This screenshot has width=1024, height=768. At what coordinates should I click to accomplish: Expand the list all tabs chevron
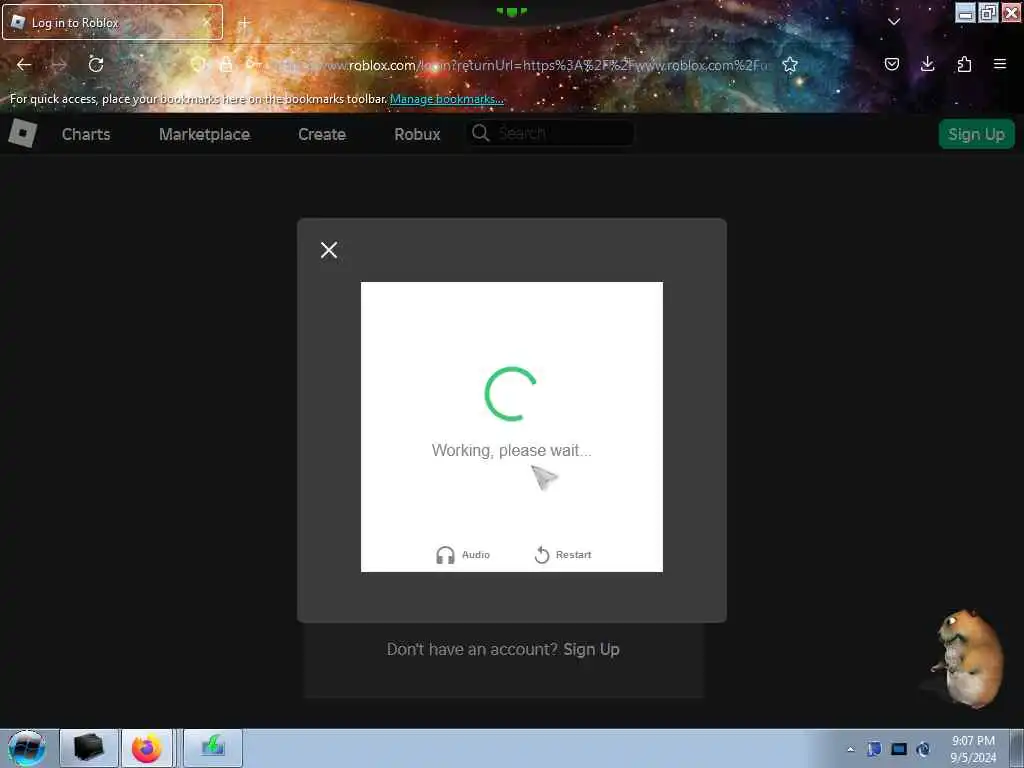pyautogui.click(x=894, y=22)
